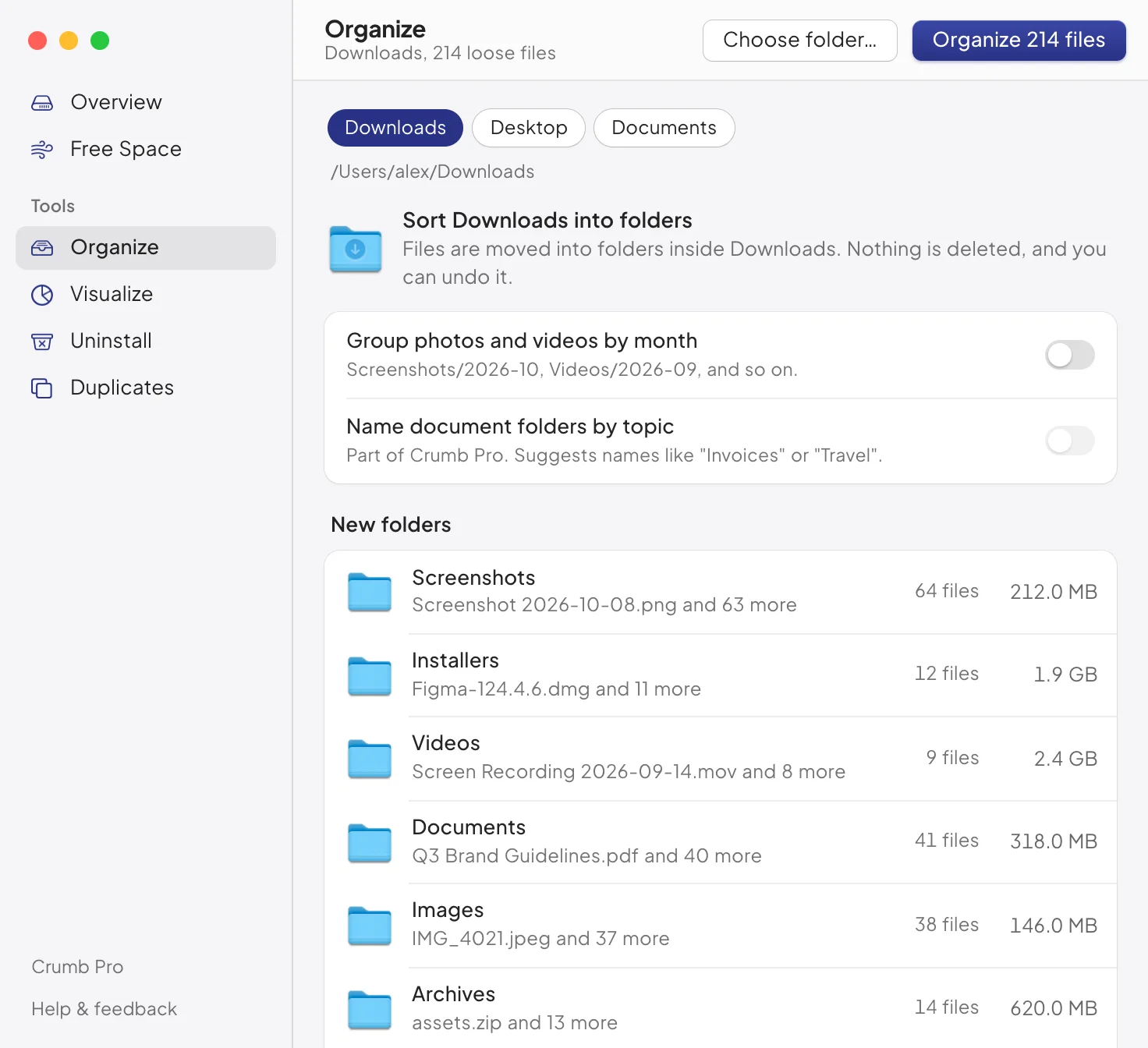
Task: Click the '2.4 GB' size for Videos
Action: point(1065,759)
